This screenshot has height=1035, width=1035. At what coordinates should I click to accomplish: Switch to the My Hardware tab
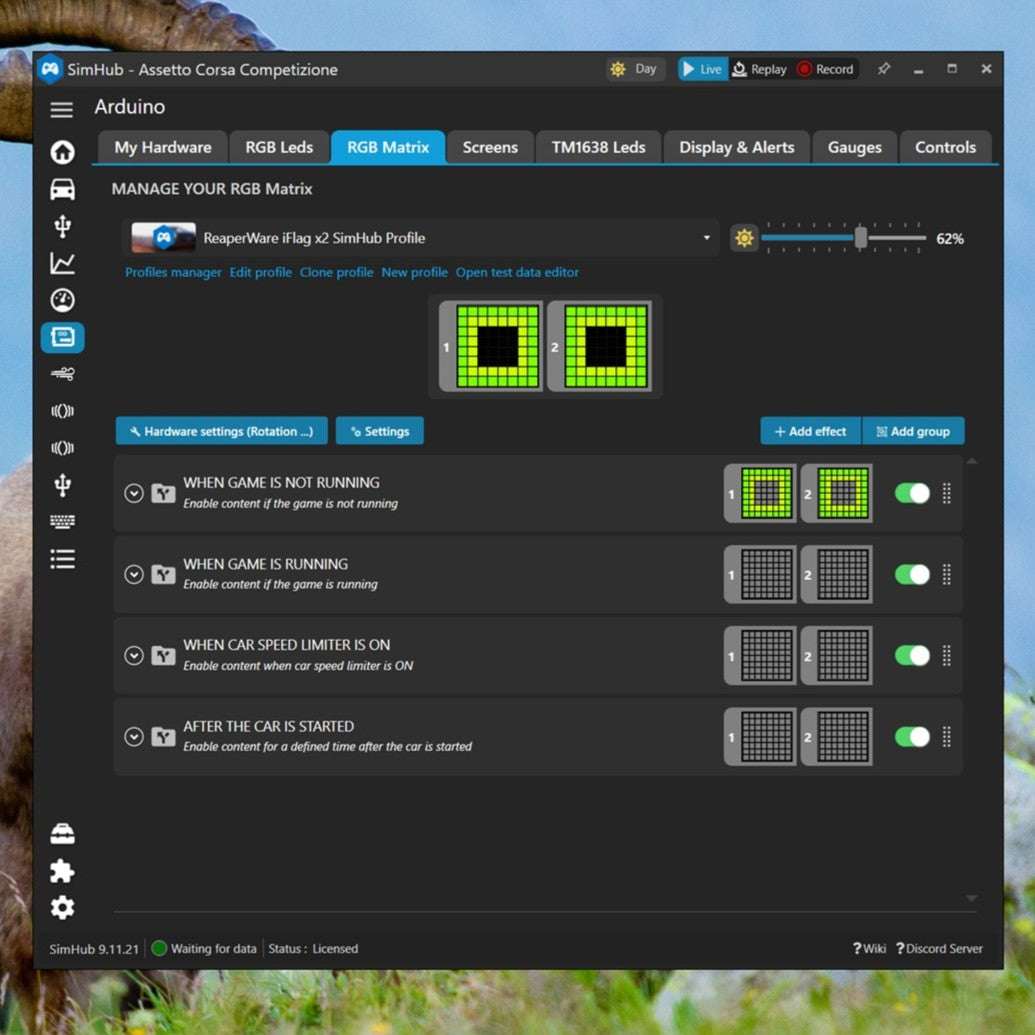pos(163,147)
